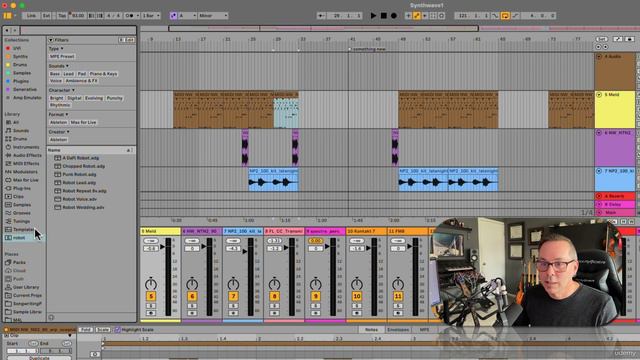Click the Punch-In switch icon
The image size is (640, 360).
495,16
